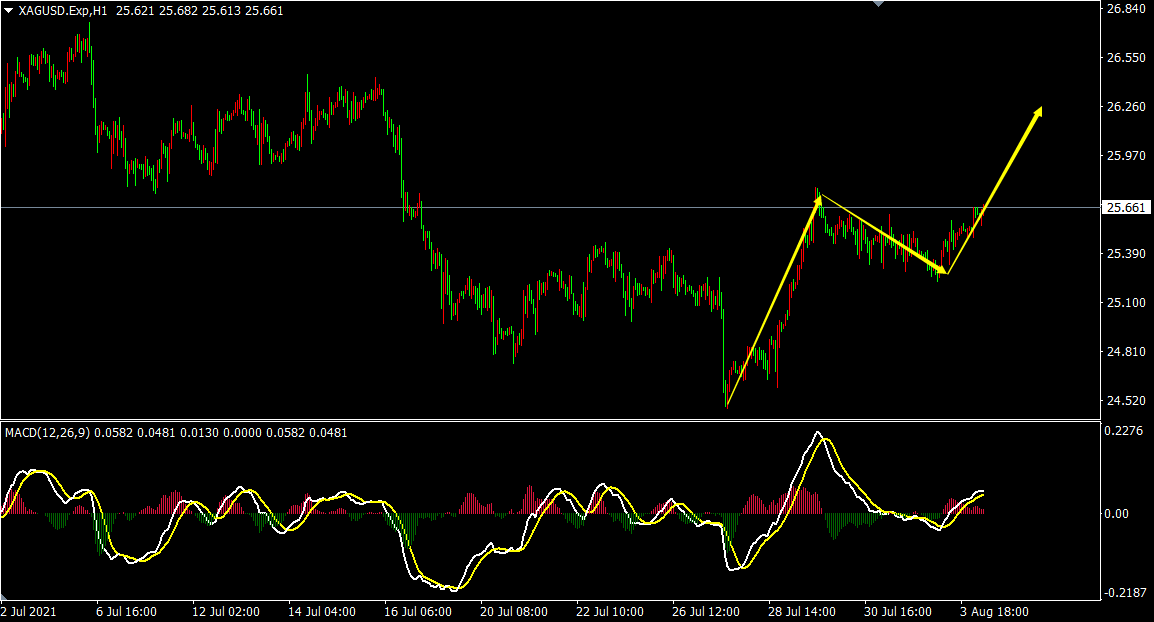Select the yellow arrowhead pointing toward 26.260
Image resolution: width=1154 pixels, height=622 pixels.
[1037, 113]
